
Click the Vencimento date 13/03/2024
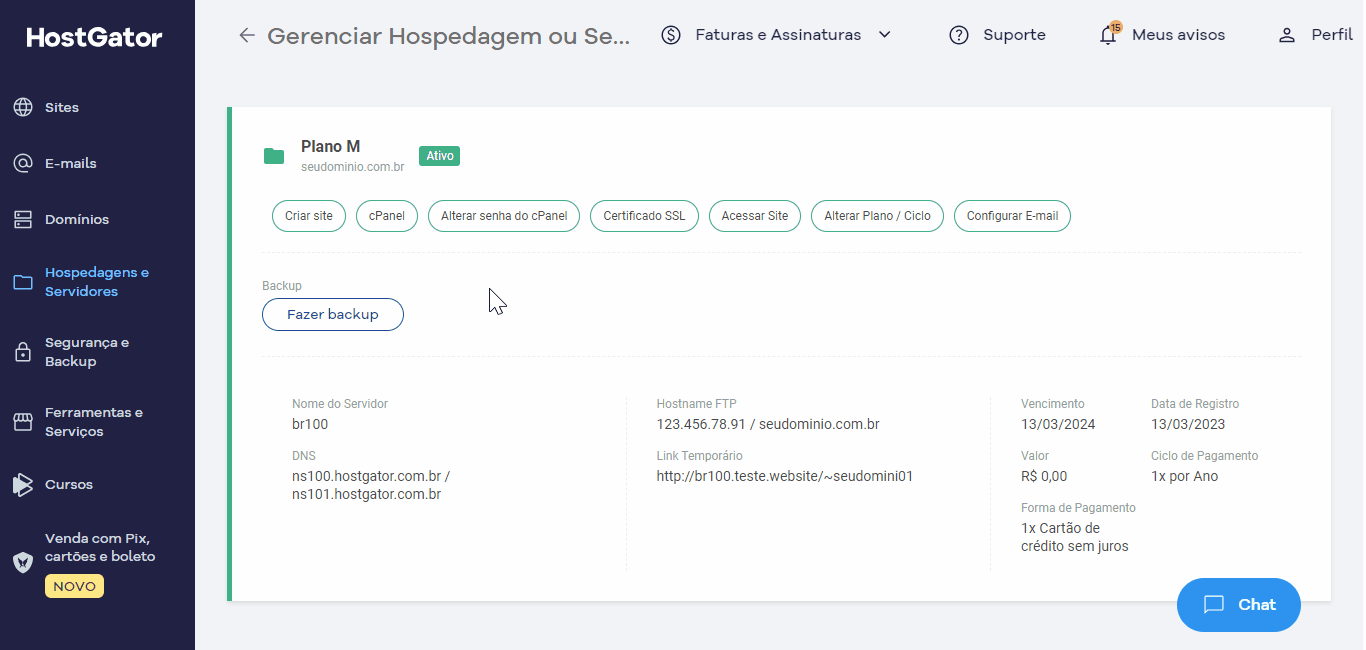pos(1058,424)
